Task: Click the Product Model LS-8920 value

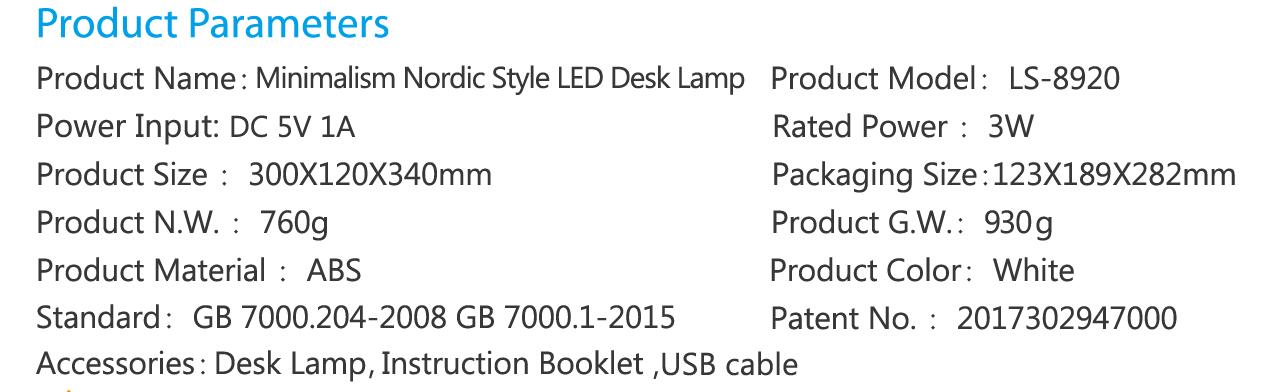Action: point(1064,79)
